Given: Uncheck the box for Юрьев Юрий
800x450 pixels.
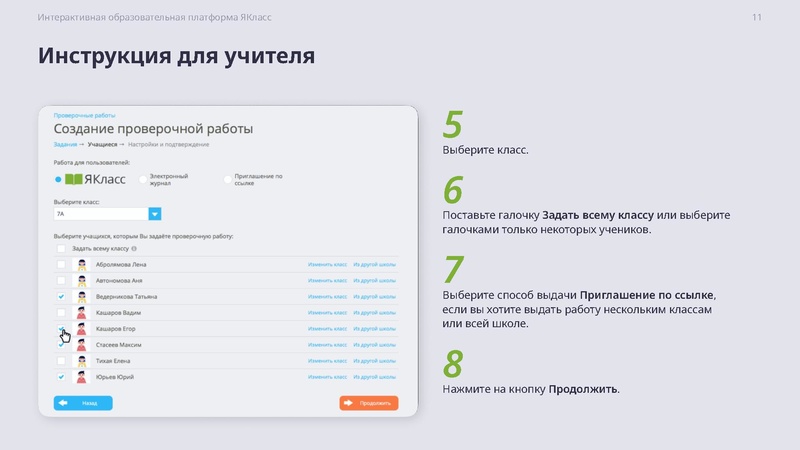Looking at the screenshot, I should tap(61, 377).
